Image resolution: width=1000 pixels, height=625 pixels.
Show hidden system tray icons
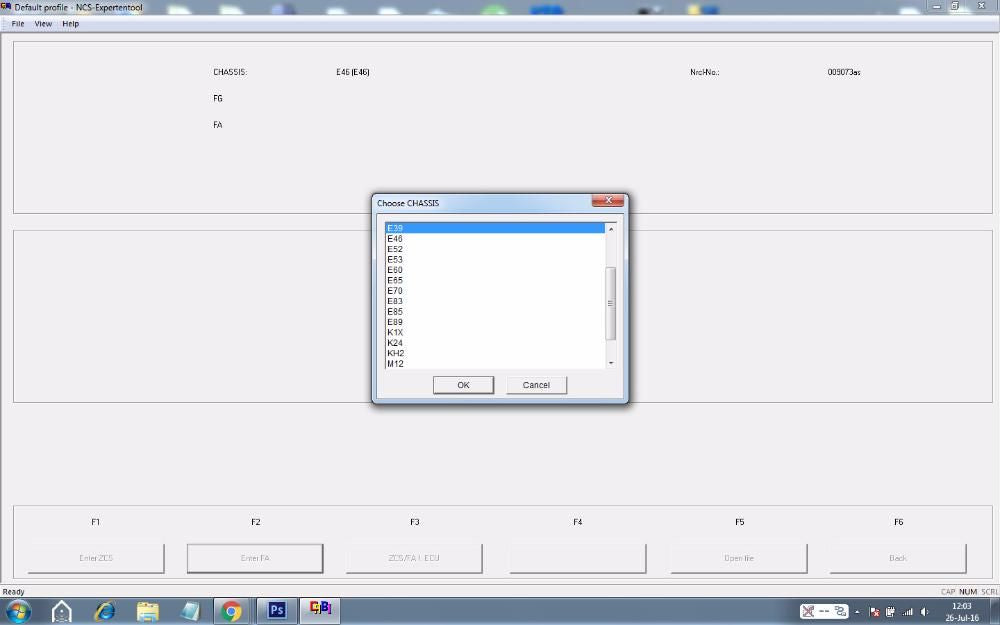[857, 611]
